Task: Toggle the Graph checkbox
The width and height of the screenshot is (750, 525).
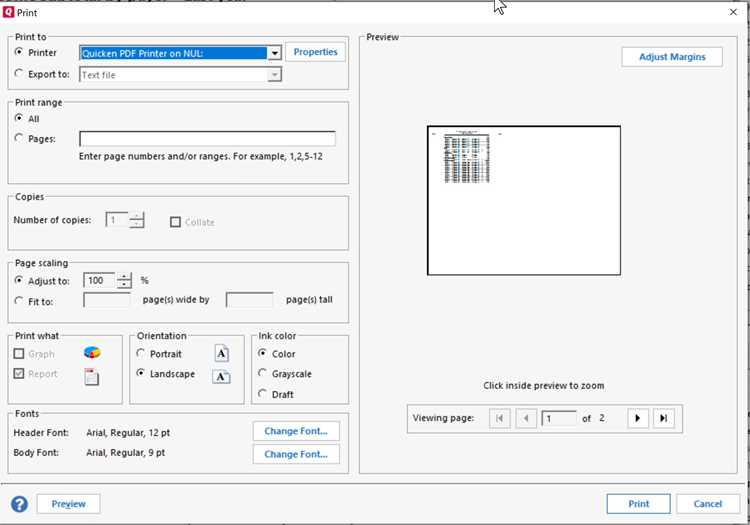Action: (x=19, y=354)
